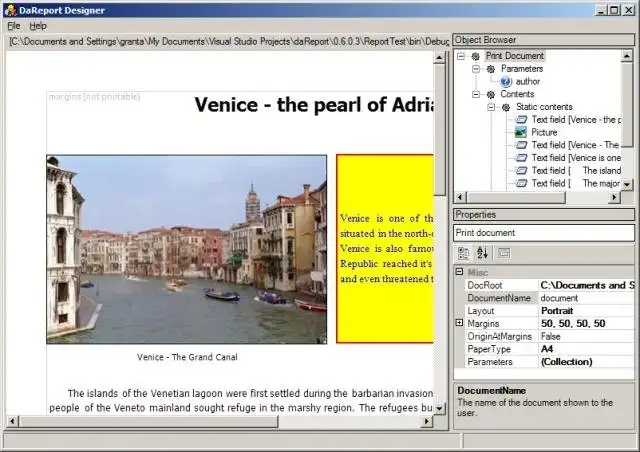Click icon of 'Venice is one' text field
This screenshot has height=452, width=640.
tap(521, 158)
